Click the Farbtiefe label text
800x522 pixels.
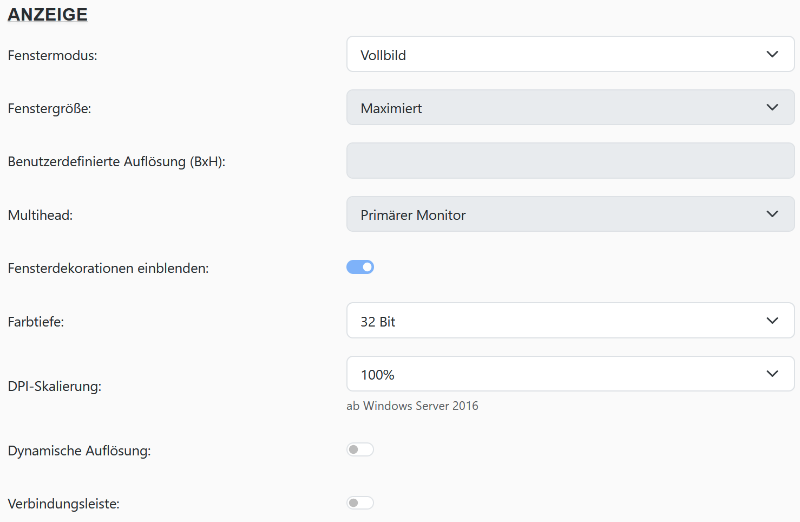36,322
